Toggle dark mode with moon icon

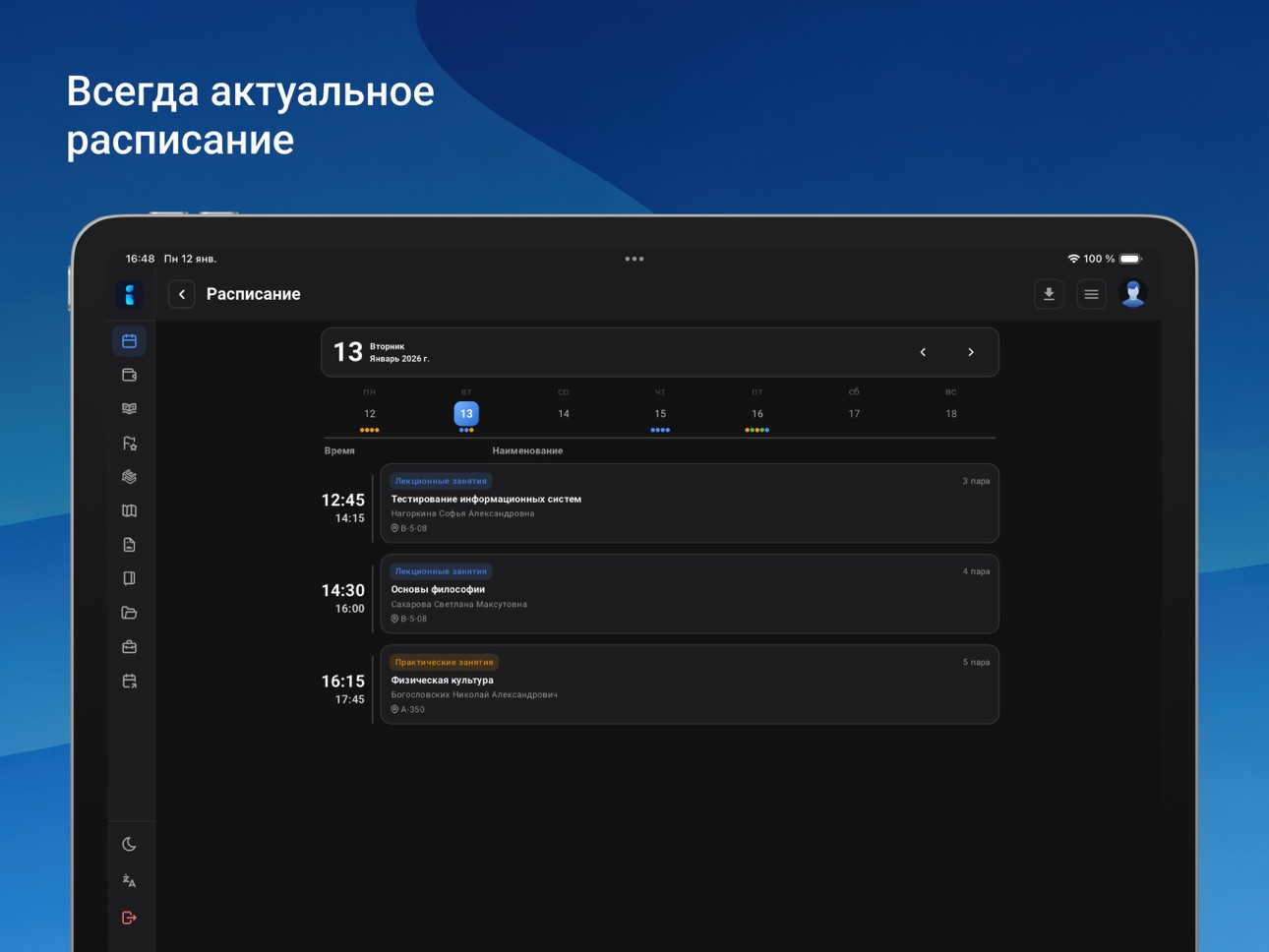[x=129, y=845]
